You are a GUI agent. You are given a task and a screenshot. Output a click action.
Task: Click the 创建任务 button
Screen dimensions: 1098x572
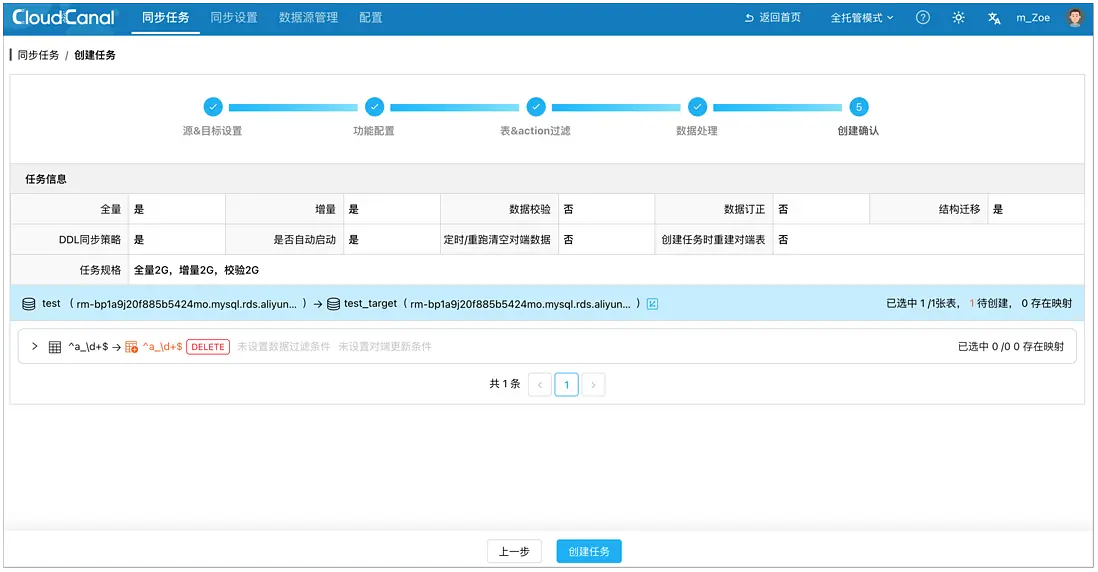pos(589,552)
